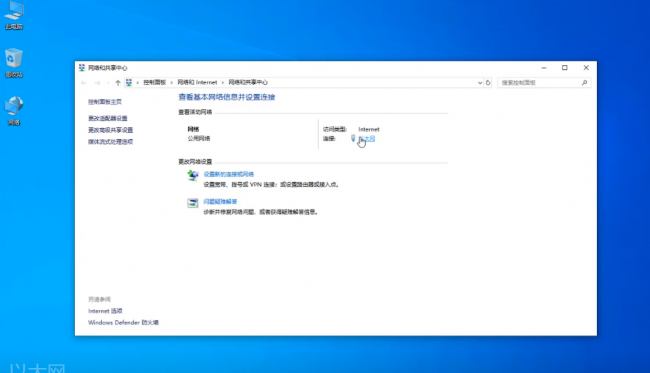Click the icon beside 设置新的连接或网络

point(192,176)
